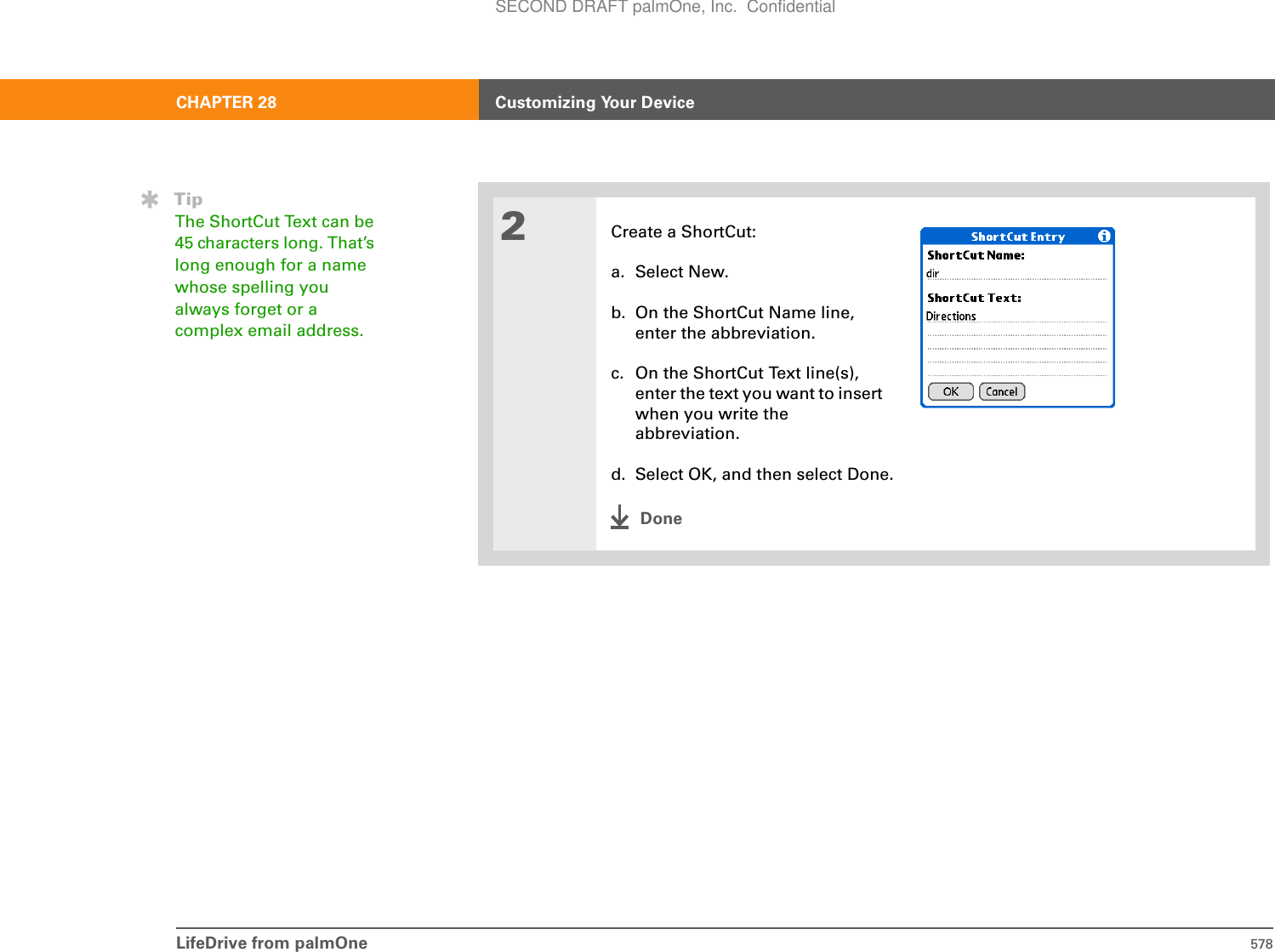Viewport: 1275px width, 952px height.
Task: Click the CHAPTER 28 header label
Action: pos(226,102)
